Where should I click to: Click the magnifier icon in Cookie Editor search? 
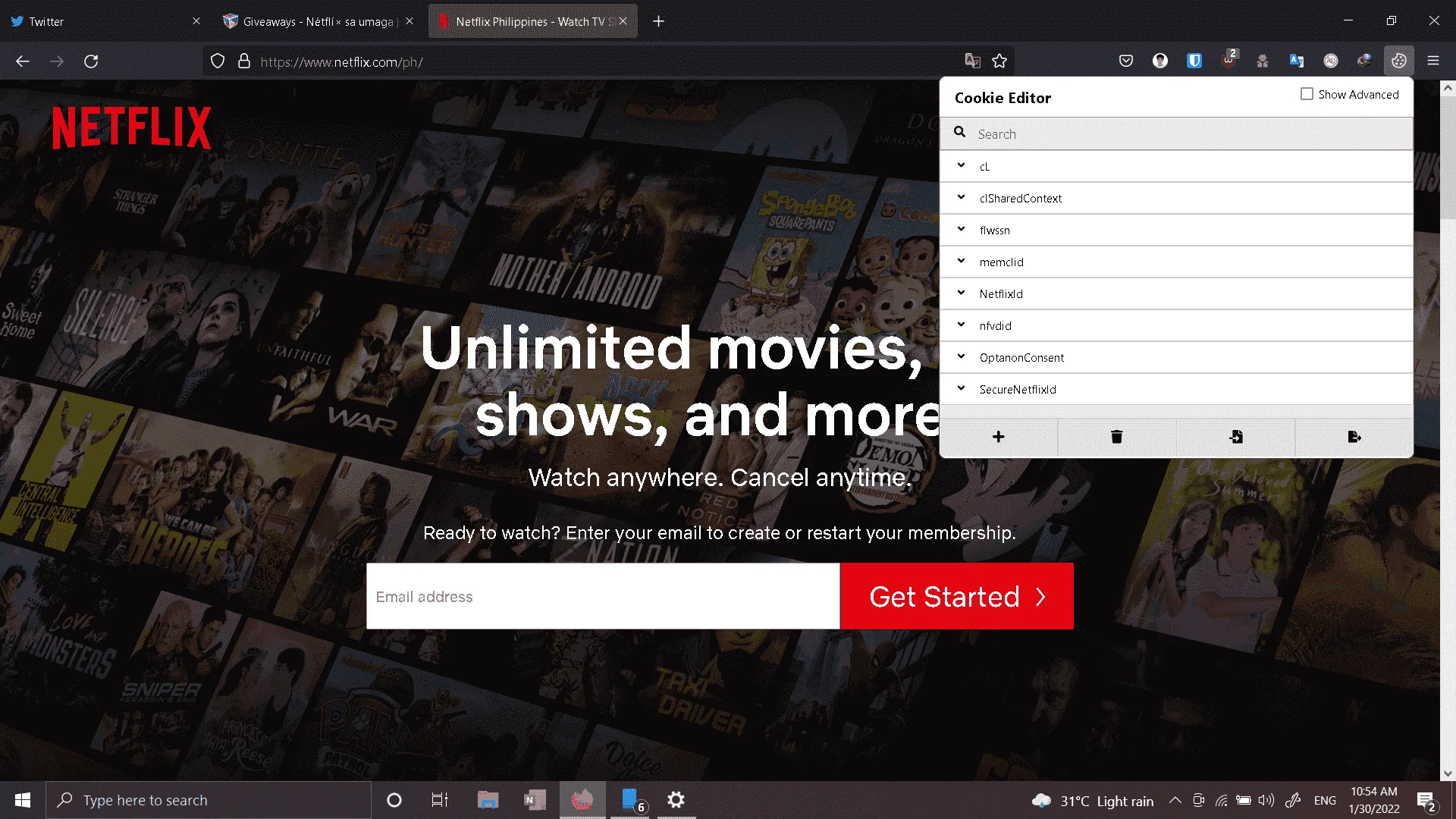(959, 133)
